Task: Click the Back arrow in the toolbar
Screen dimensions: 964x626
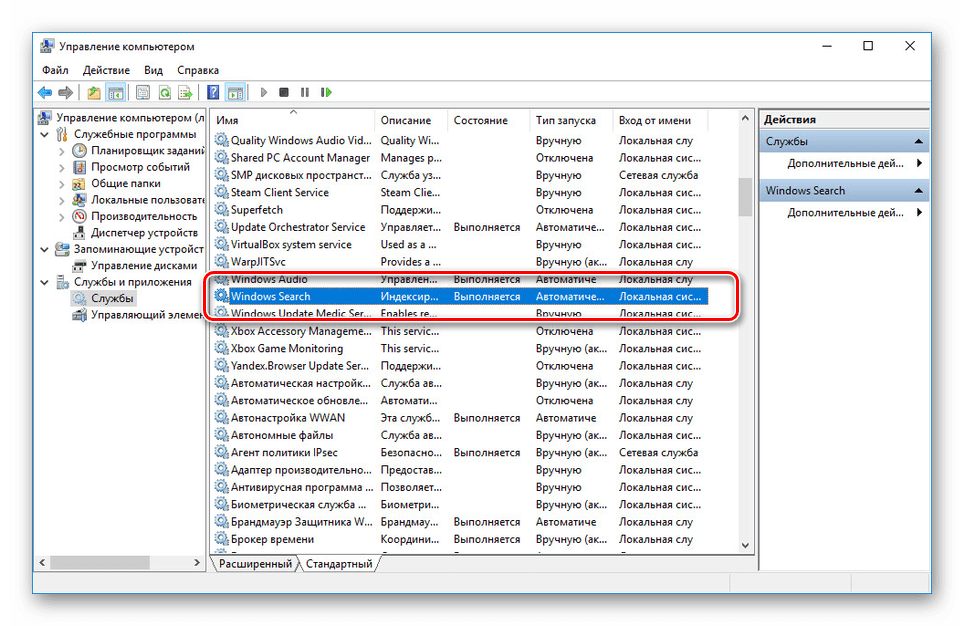Action: click(45, 93)
